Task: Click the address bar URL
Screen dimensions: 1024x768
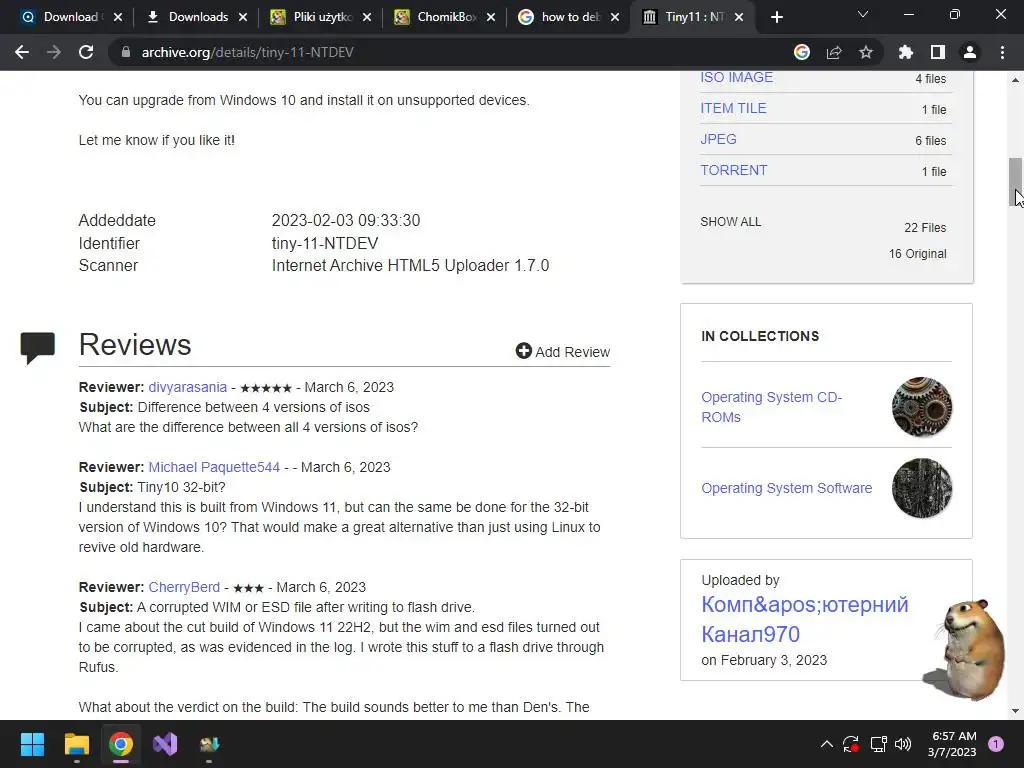Action: (248, 52)
